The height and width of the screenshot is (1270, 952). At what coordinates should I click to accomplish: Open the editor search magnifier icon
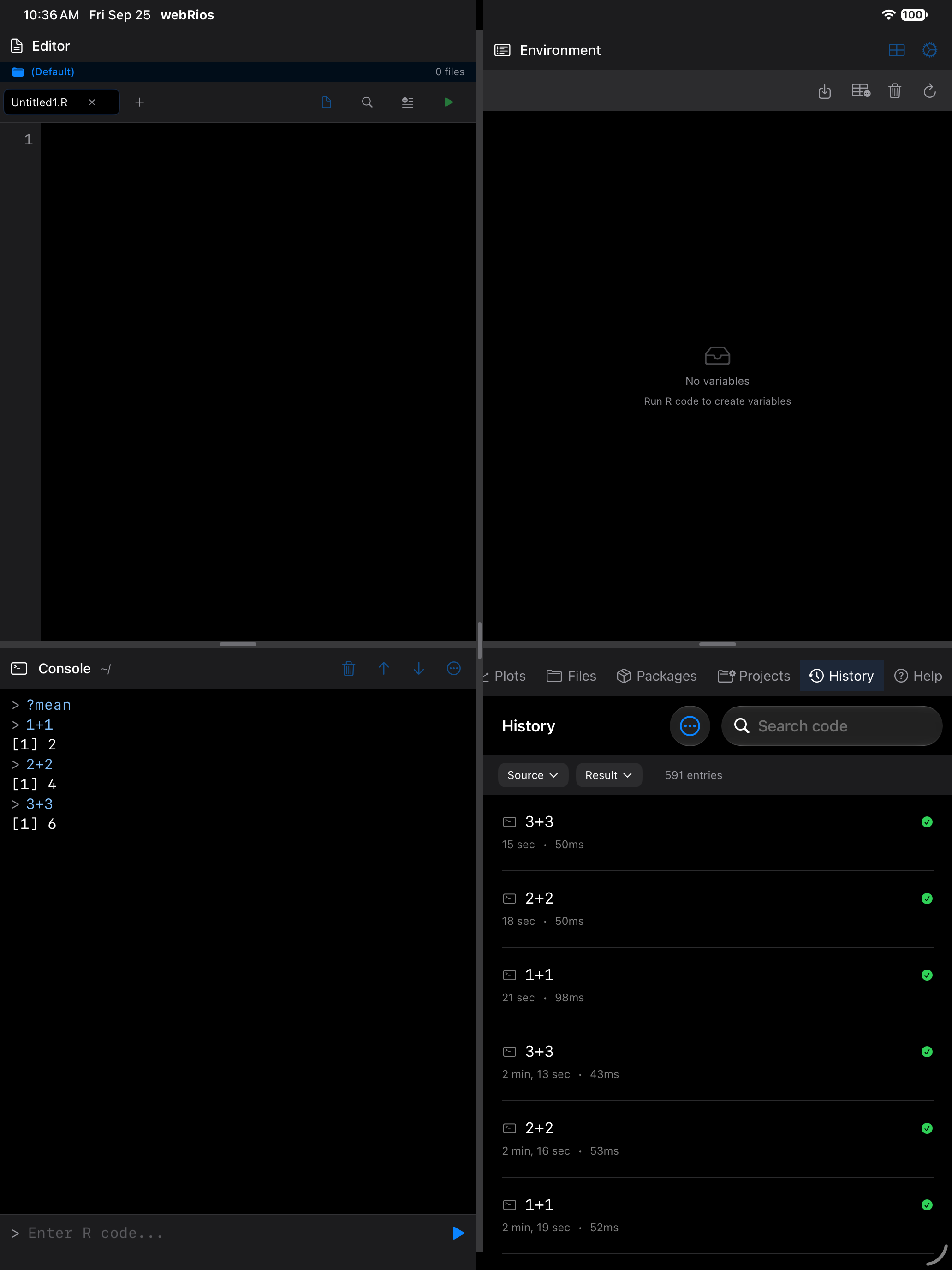click(367, 102)
